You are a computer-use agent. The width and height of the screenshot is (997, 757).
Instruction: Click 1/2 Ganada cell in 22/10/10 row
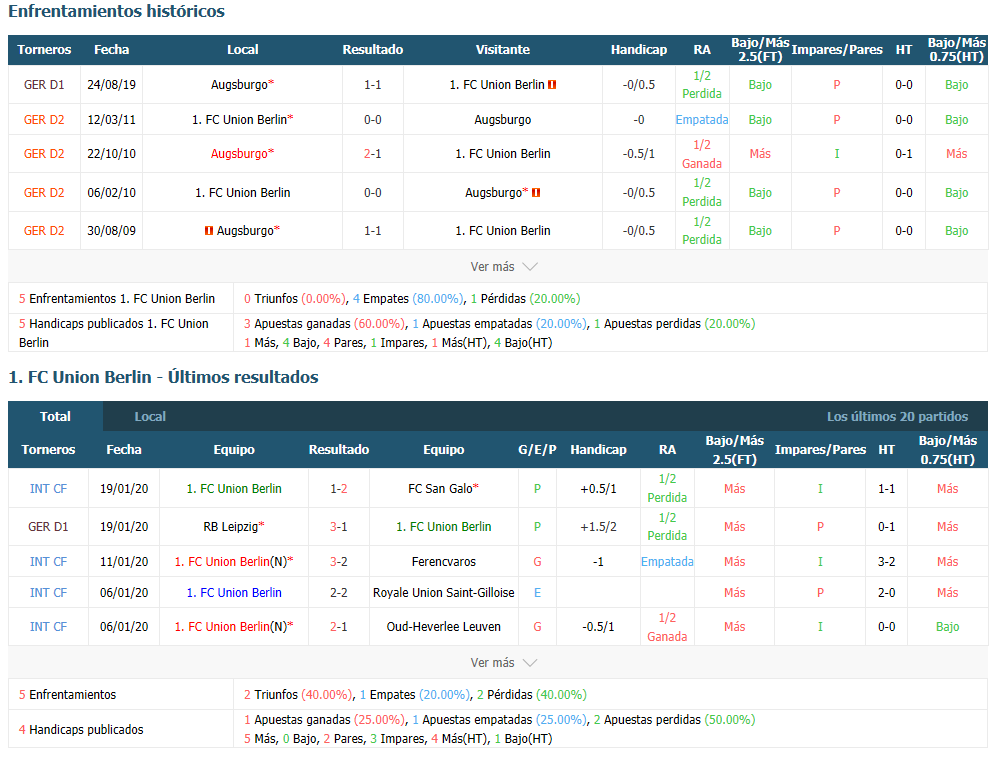(702, 154)
